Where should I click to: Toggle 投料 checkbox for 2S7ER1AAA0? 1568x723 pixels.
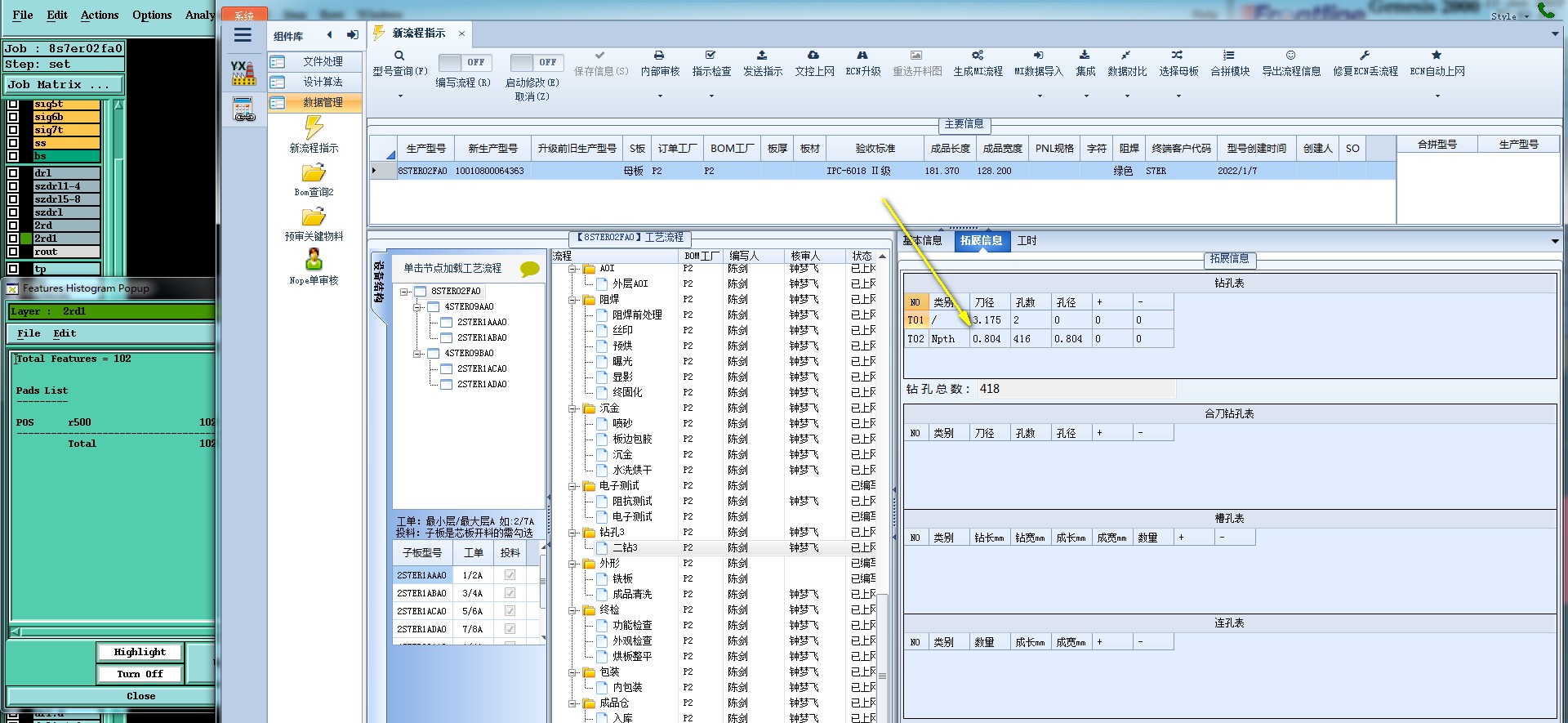pos(510,575)
